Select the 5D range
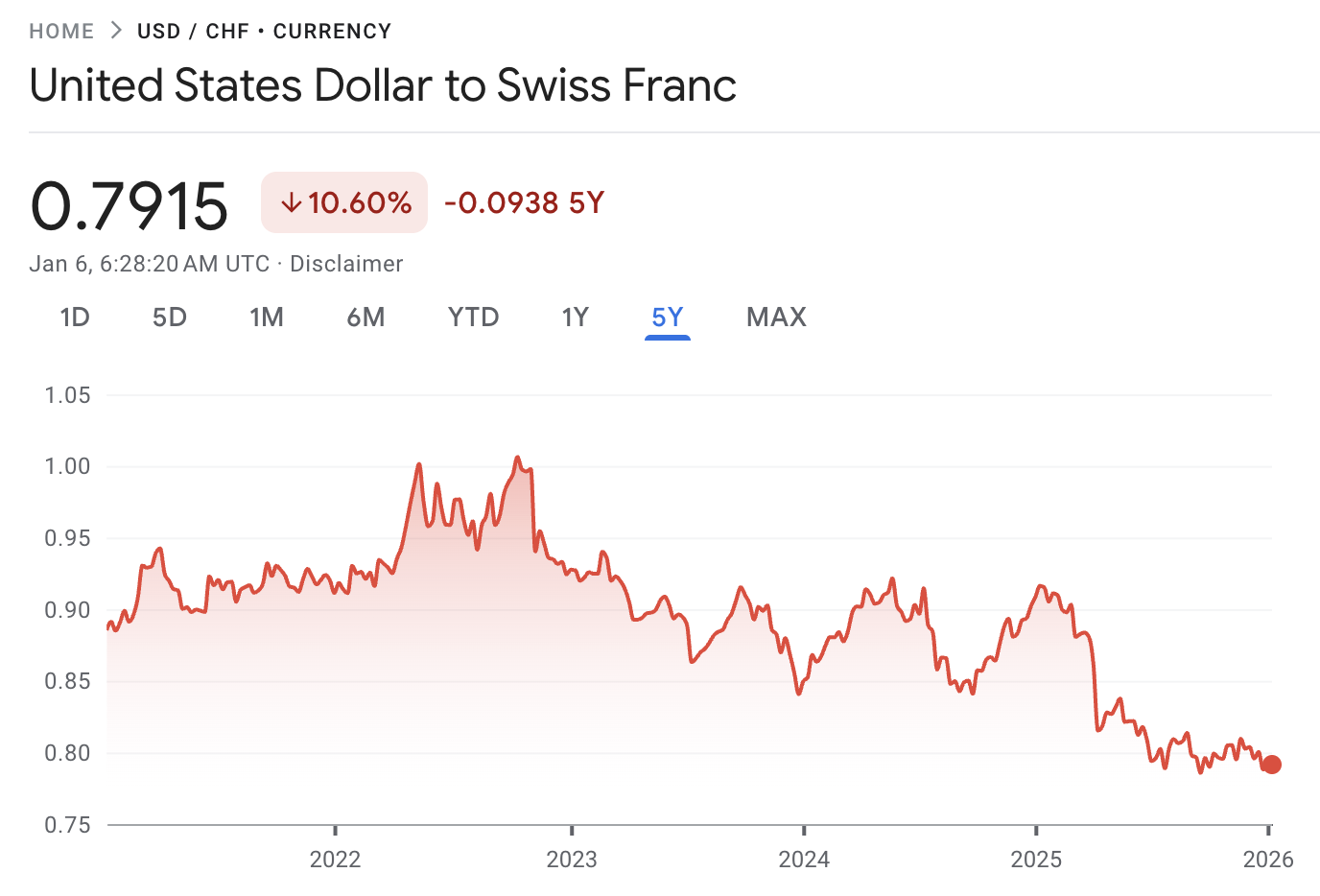The image size is (1320, 896). 169,317
